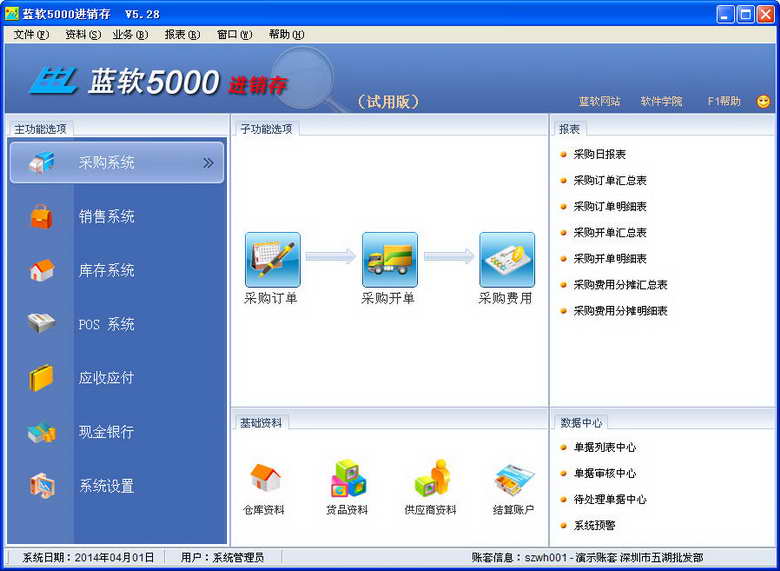Select 现金银行 in main menu
The width and height of the screenshot is (780, 571).
[106, 432]
